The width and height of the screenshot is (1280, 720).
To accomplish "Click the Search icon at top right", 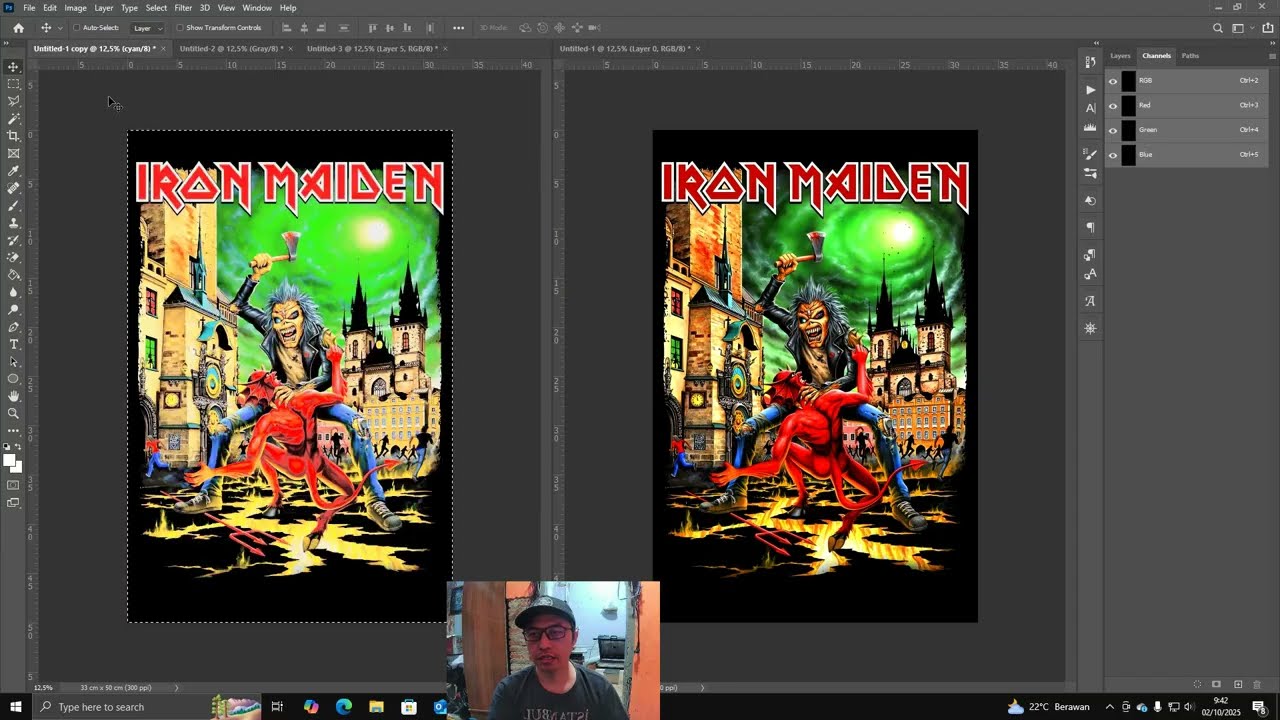I will tap(1217, 28).
